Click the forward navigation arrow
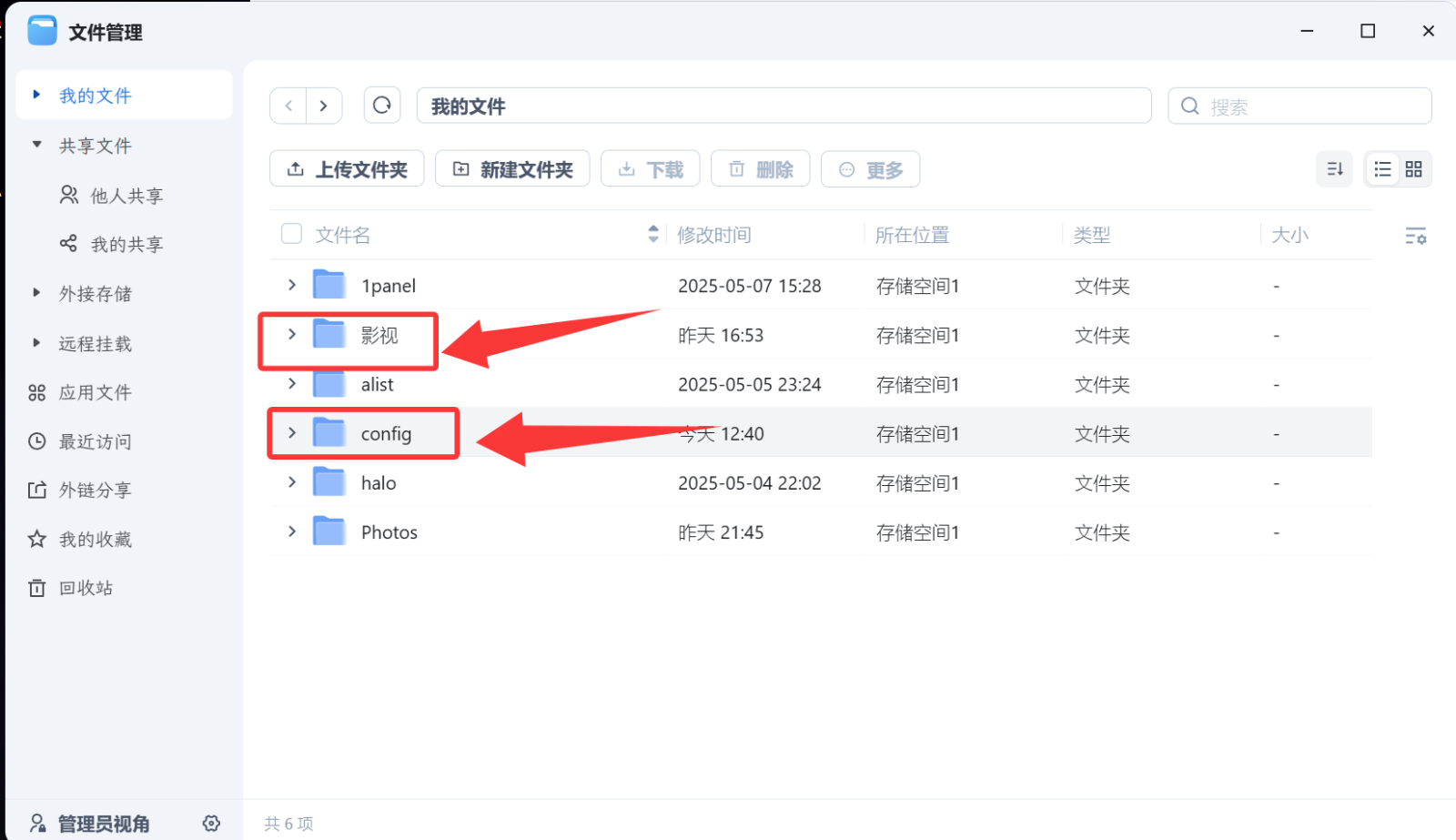 coord(324,105)
